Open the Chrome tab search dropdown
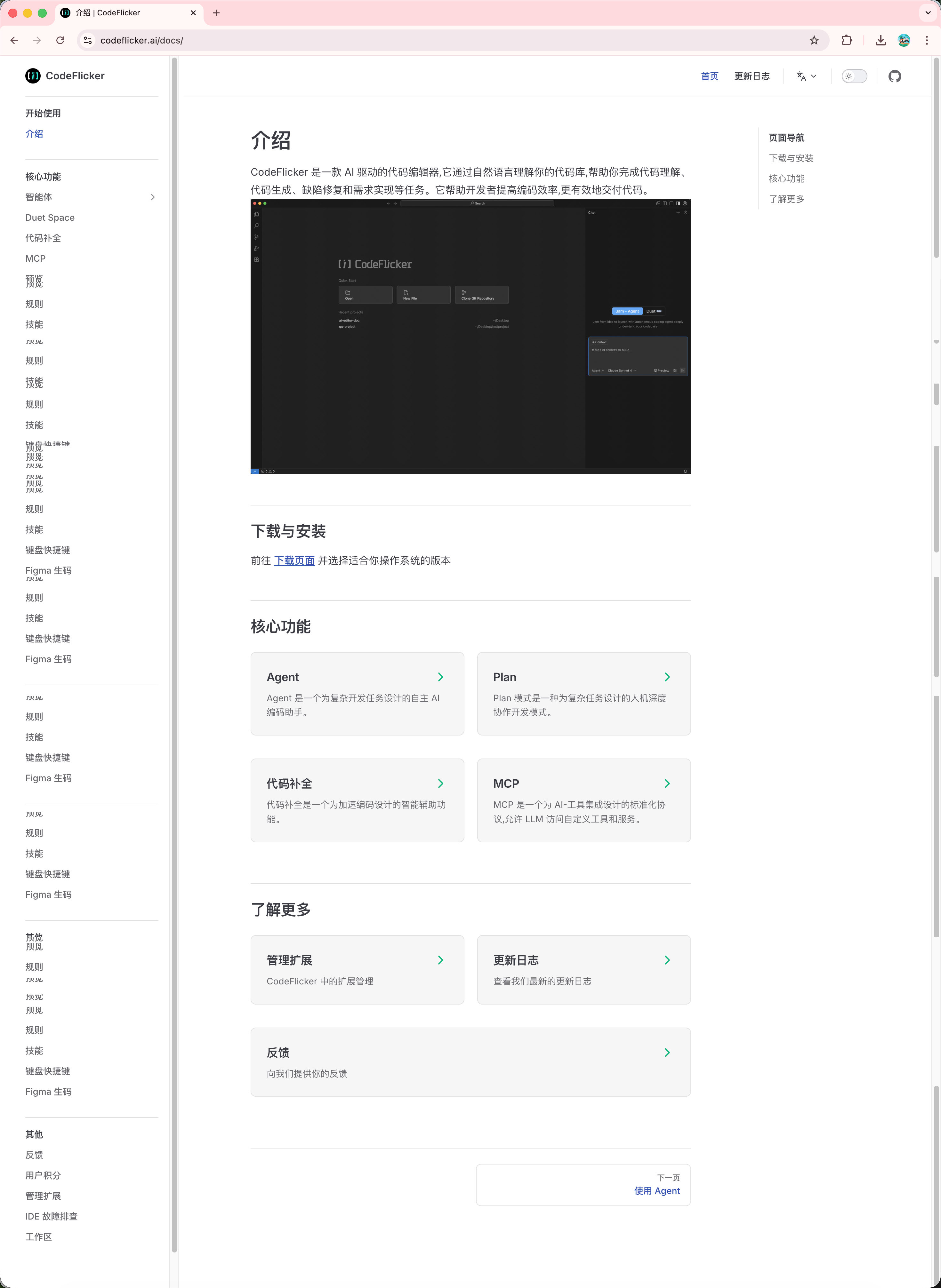 [928, 12]
